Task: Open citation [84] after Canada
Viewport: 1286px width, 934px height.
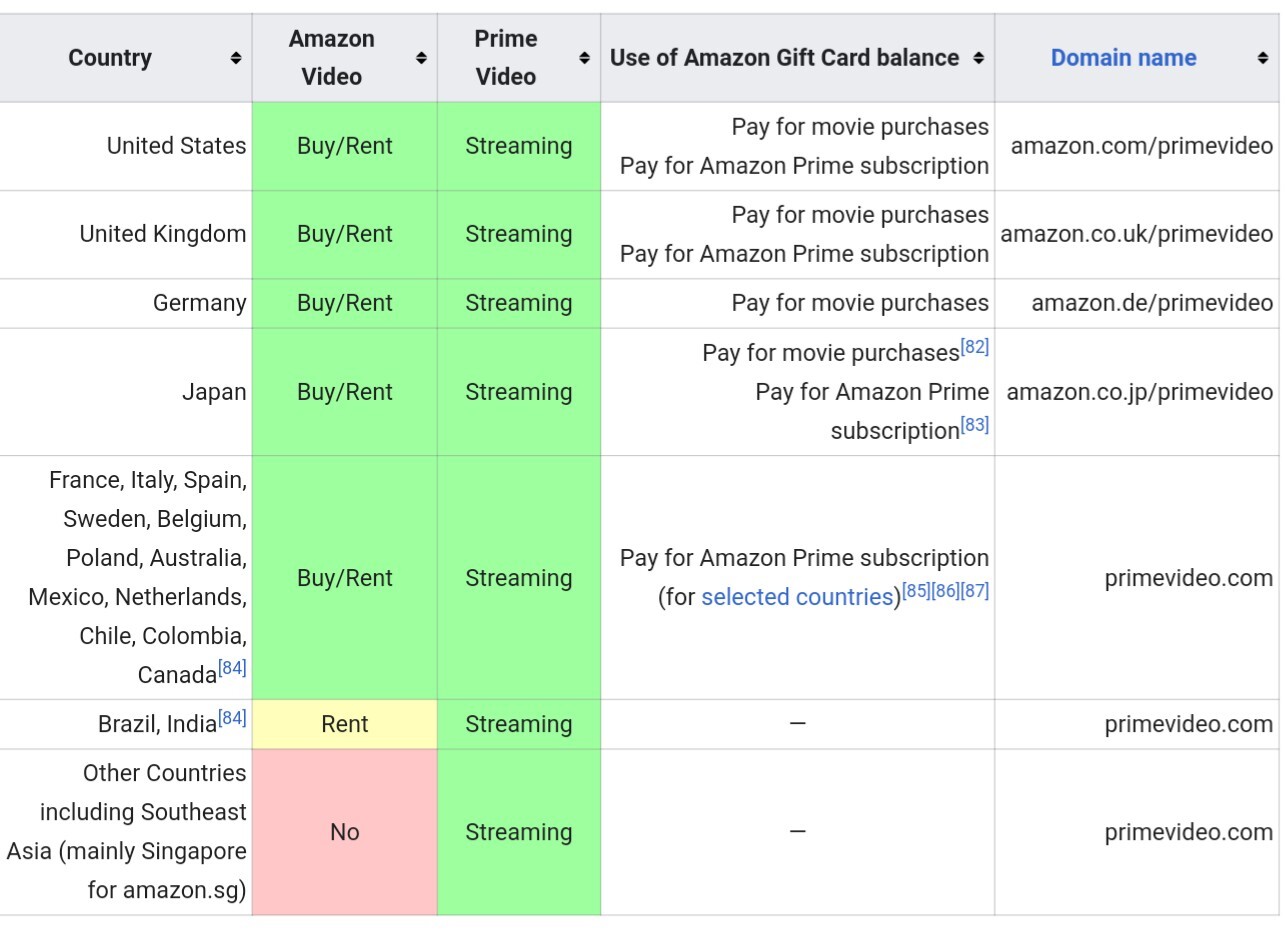Action: tap(232, 667)
